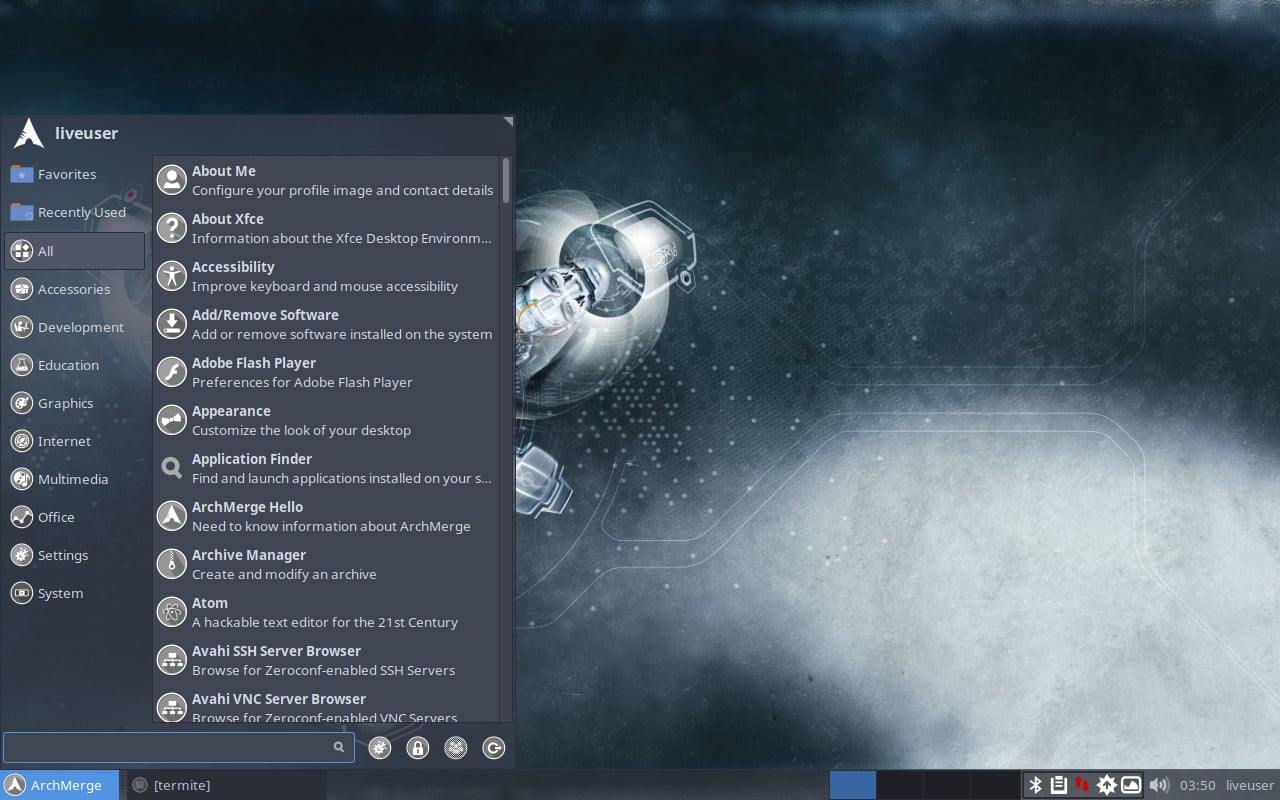
Task: Switch to the Internet category
Action: [75, 441]
